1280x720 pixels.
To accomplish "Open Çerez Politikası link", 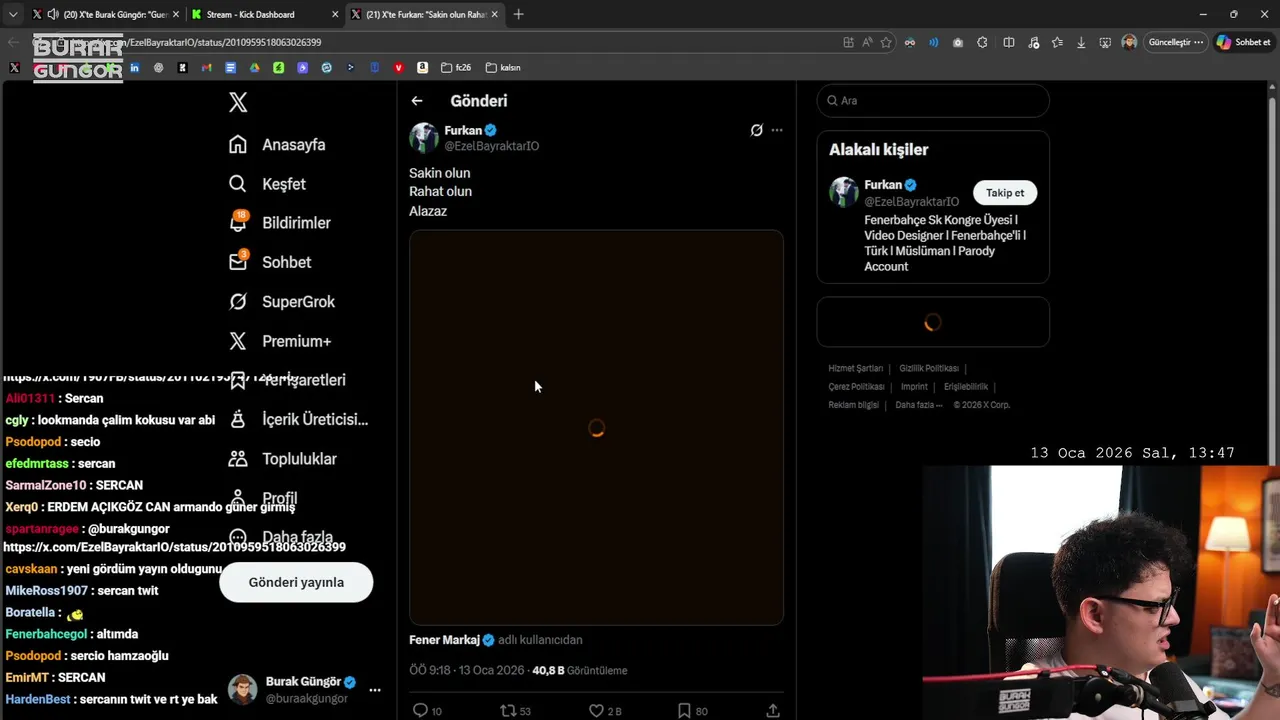I will pos(857,387).
